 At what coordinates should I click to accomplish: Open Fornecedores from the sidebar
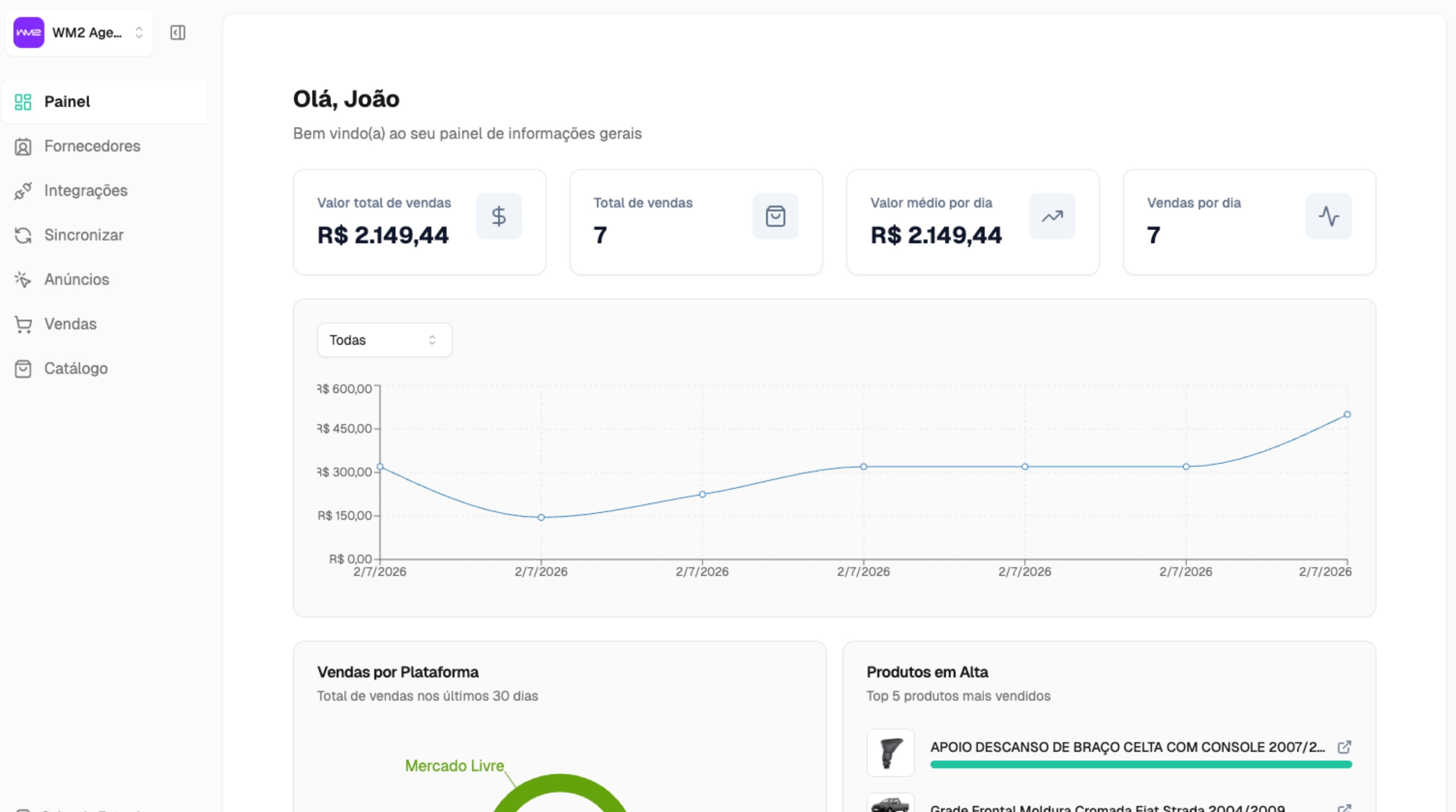click(92, 146)
